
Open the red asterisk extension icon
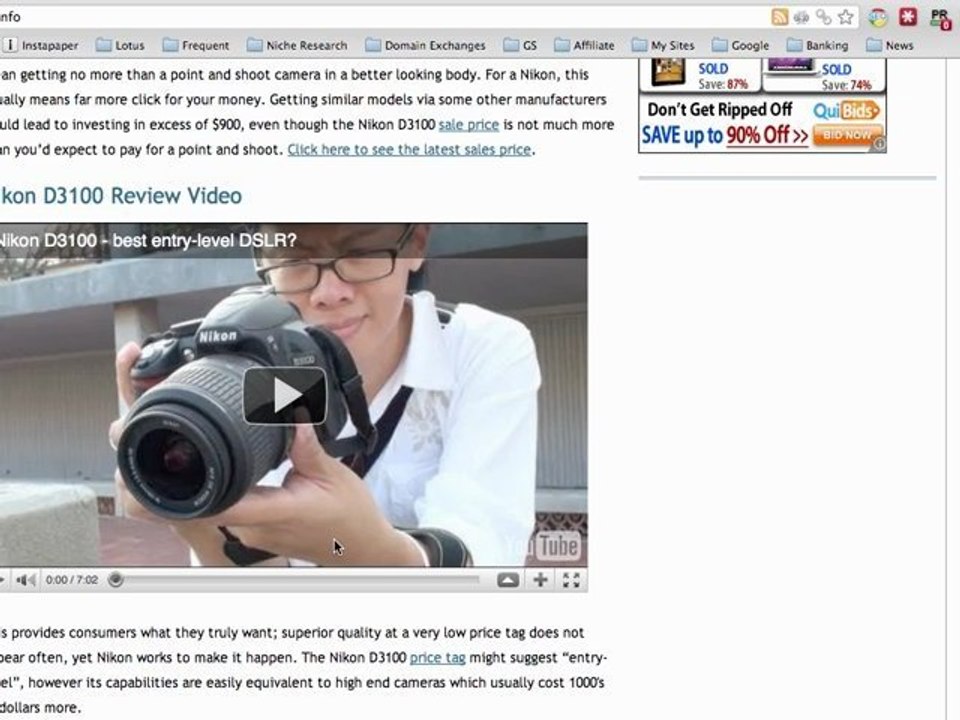click(908, 17)
